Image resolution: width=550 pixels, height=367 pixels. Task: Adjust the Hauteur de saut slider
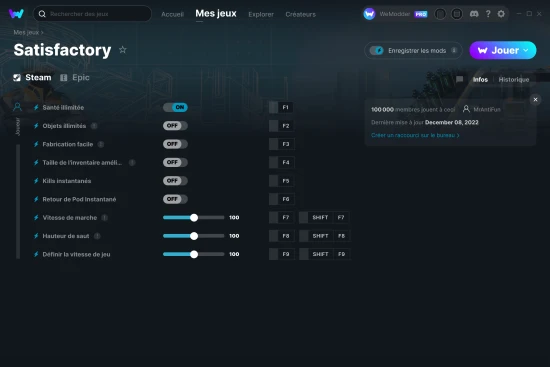pyautogui.click(x=194, y=236)
